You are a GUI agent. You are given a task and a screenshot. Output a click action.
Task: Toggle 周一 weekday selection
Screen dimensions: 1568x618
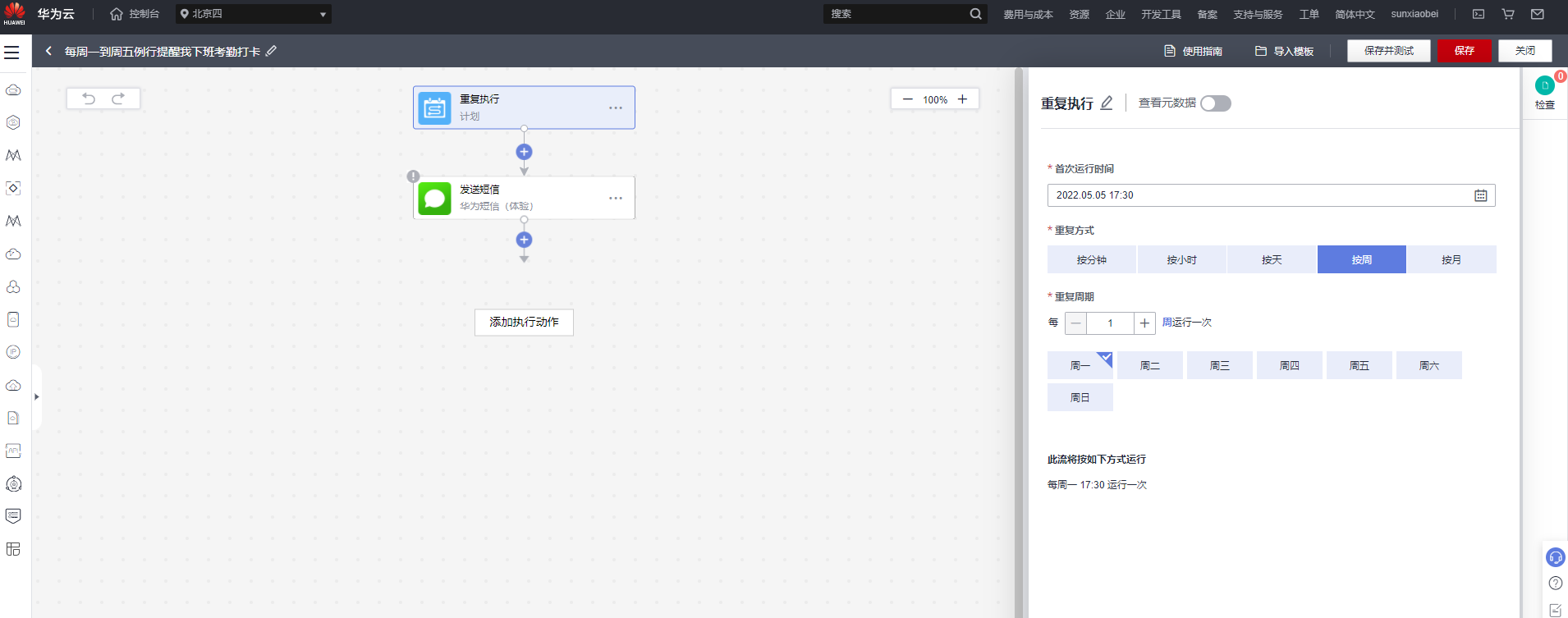pos(1080,365)
